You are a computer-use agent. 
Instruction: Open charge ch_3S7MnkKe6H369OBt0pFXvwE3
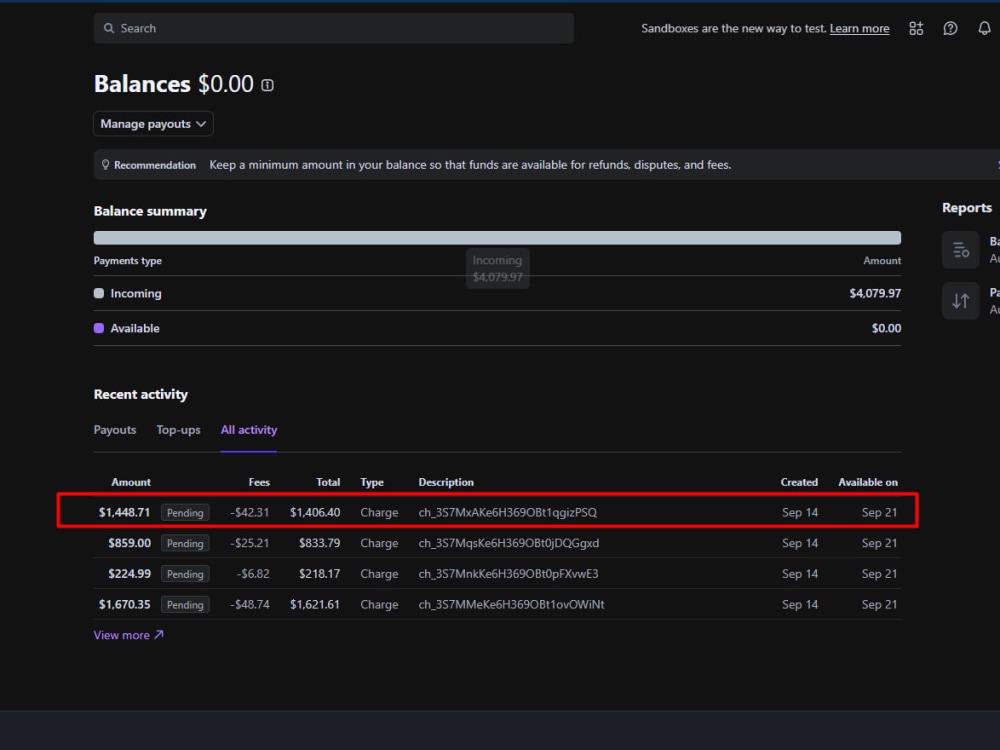point(508,574)
